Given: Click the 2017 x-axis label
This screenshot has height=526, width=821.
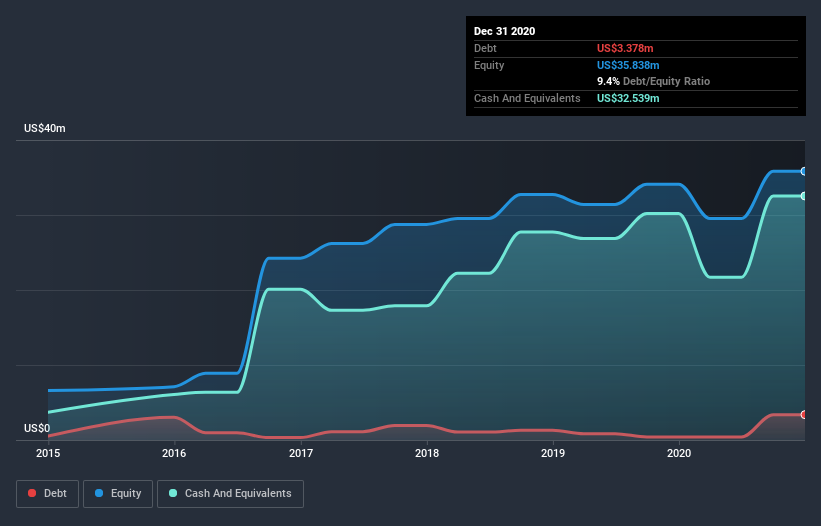Looking at the screenshot, I should pyautogui.click(x=301, y=453).
